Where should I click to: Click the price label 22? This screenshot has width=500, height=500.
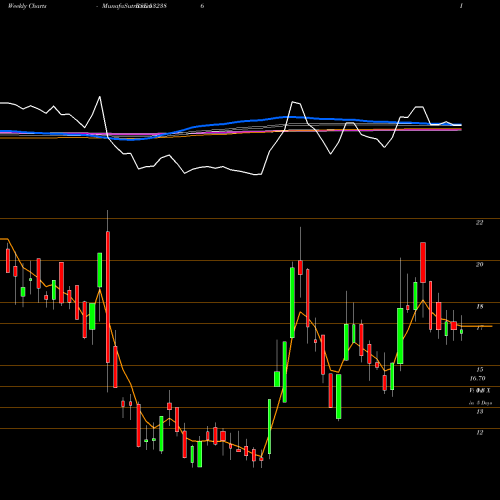479,223
